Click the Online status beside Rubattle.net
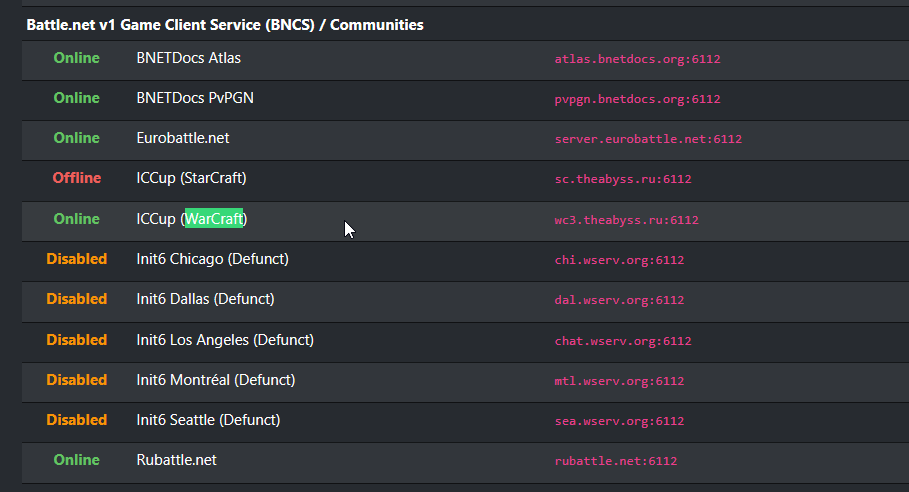Viewport: 909px width, 492px height. click(x=77, y=460)
